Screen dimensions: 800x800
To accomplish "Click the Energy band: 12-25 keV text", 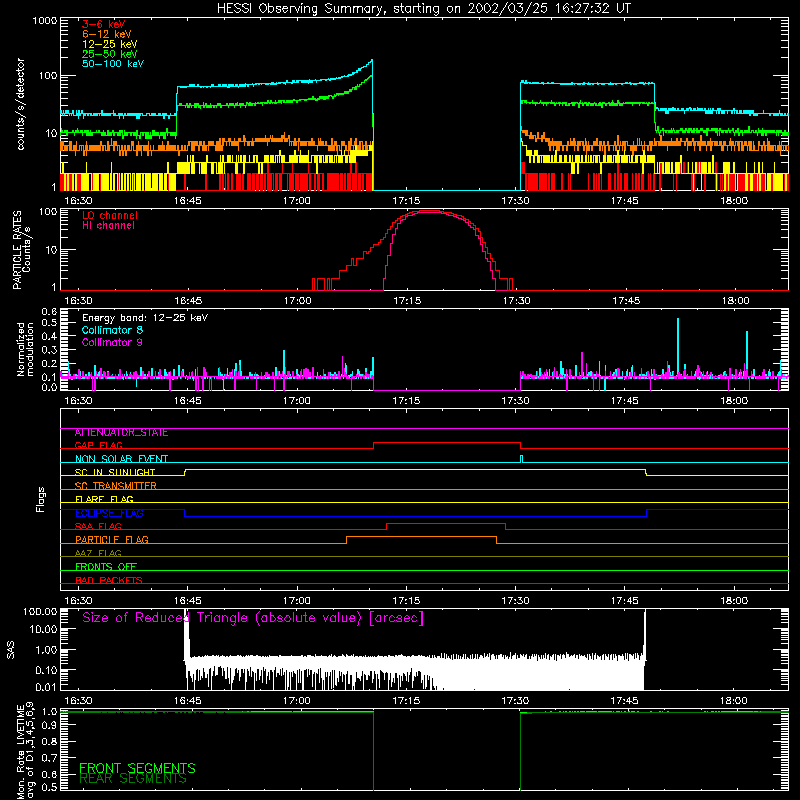I will 145,318.
